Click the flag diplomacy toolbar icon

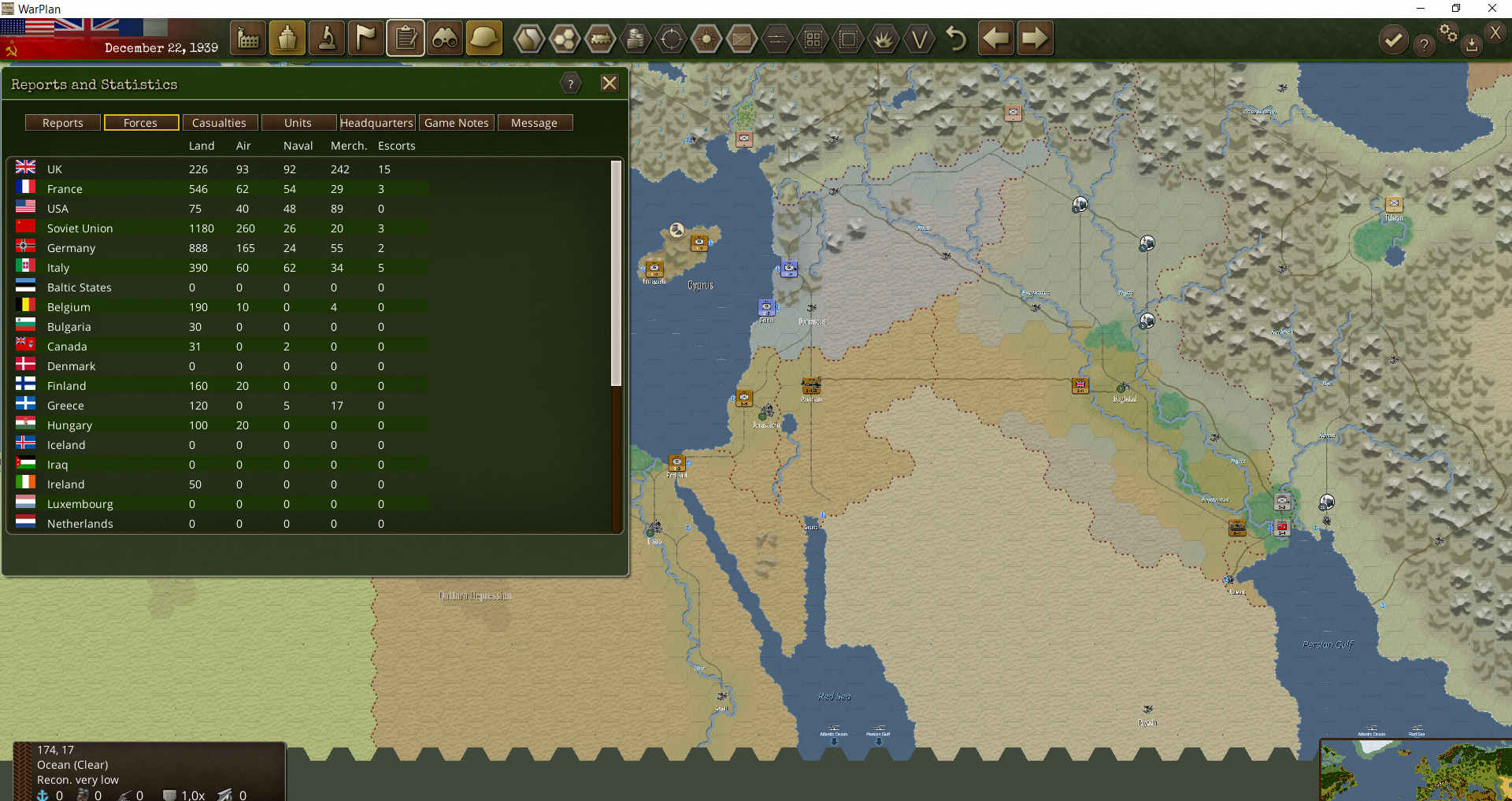(366, 38)
